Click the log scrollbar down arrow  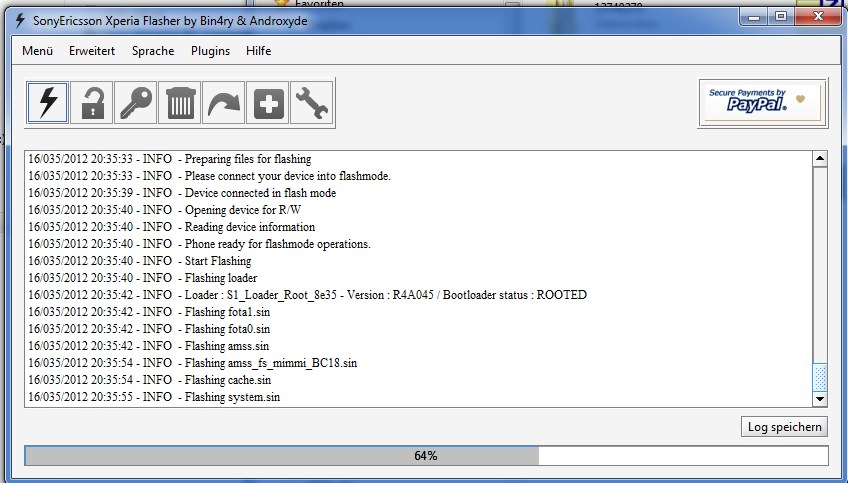(x=820, y=399)
